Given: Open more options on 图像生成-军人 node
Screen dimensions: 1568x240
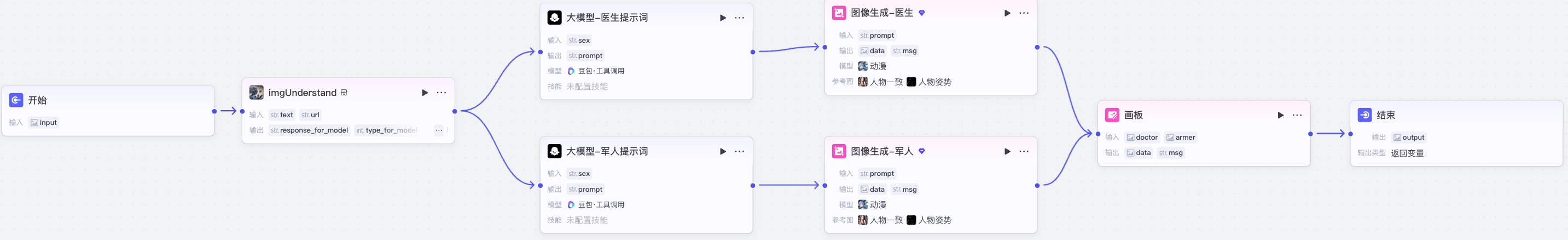Looking at the screenshot, I should [x=1024, y=151].
